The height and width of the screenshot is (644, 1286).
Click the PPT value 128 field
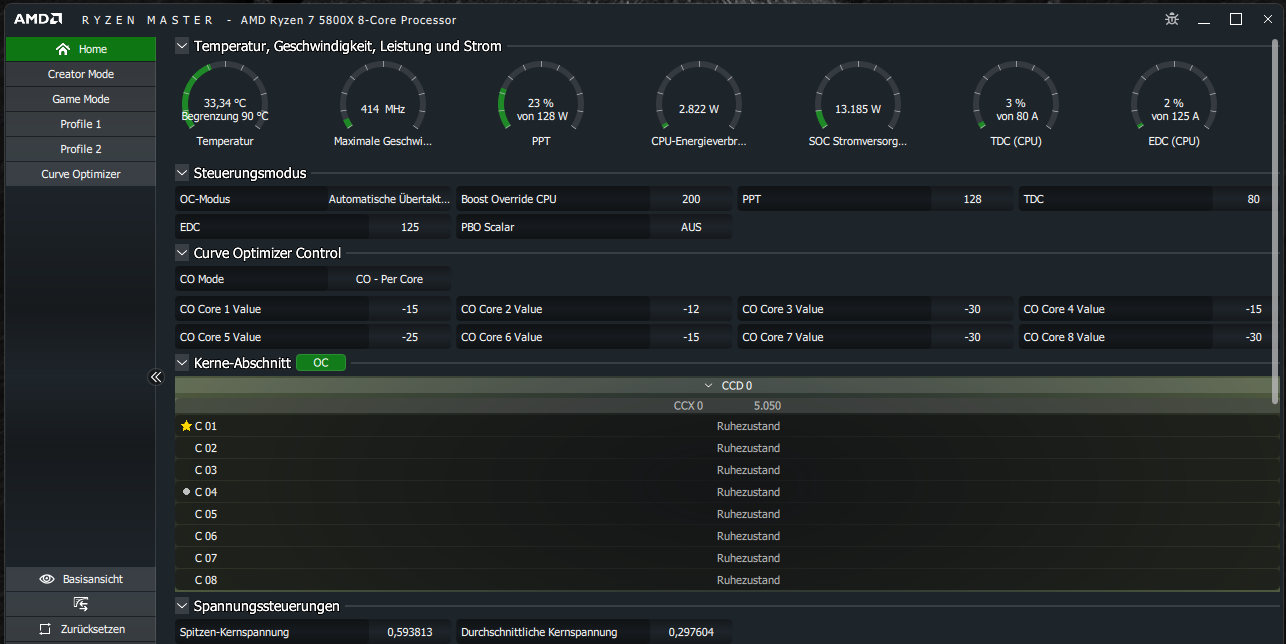(x=972, y=199)
